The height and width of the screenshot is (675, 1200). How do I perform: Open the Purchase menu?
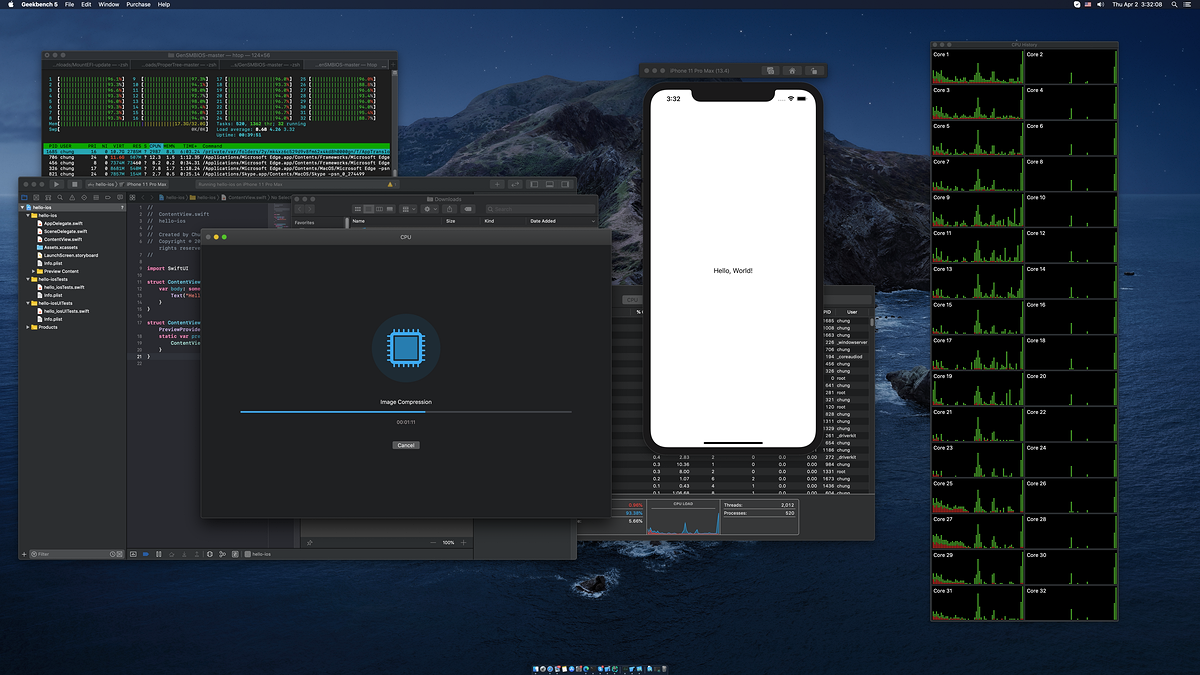point(139,4)
